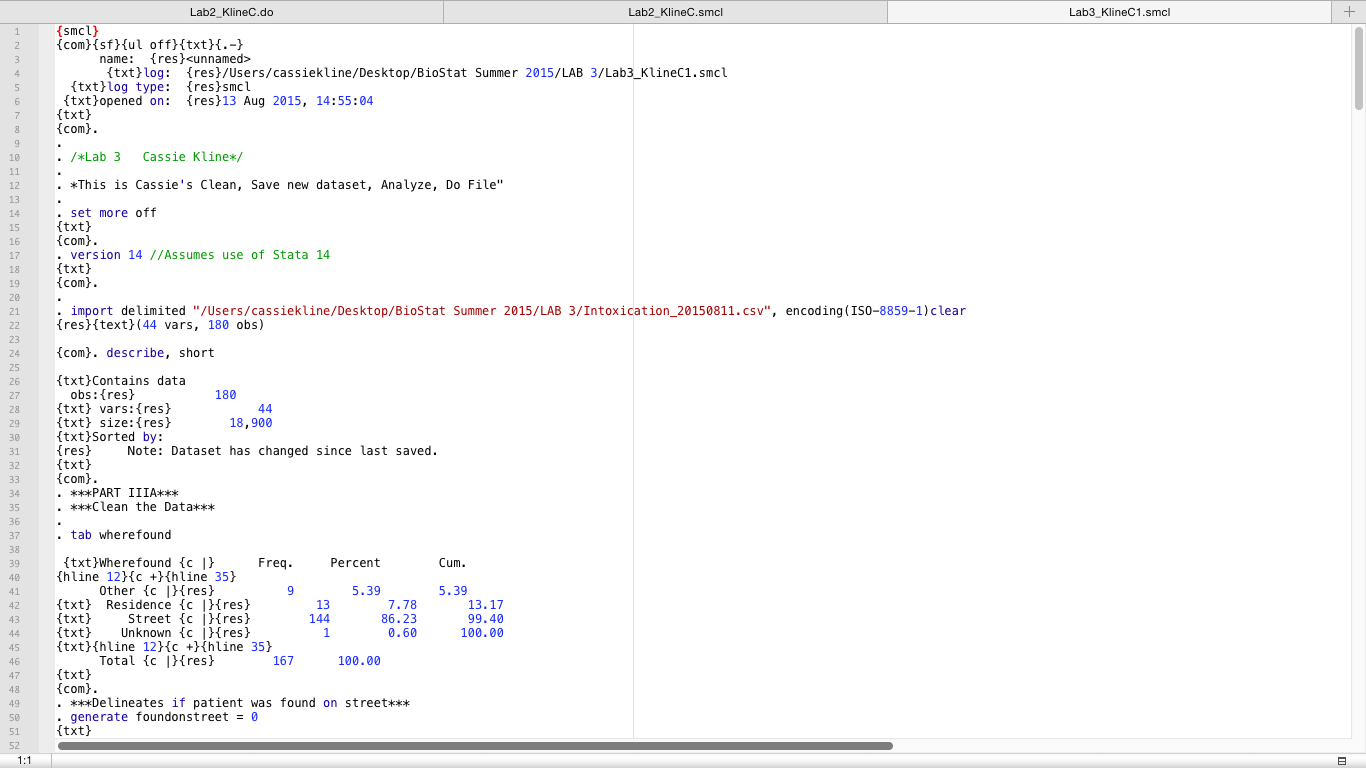
Task: Click the 'Freq. Percent Cum.' table header
Action: 362,563
